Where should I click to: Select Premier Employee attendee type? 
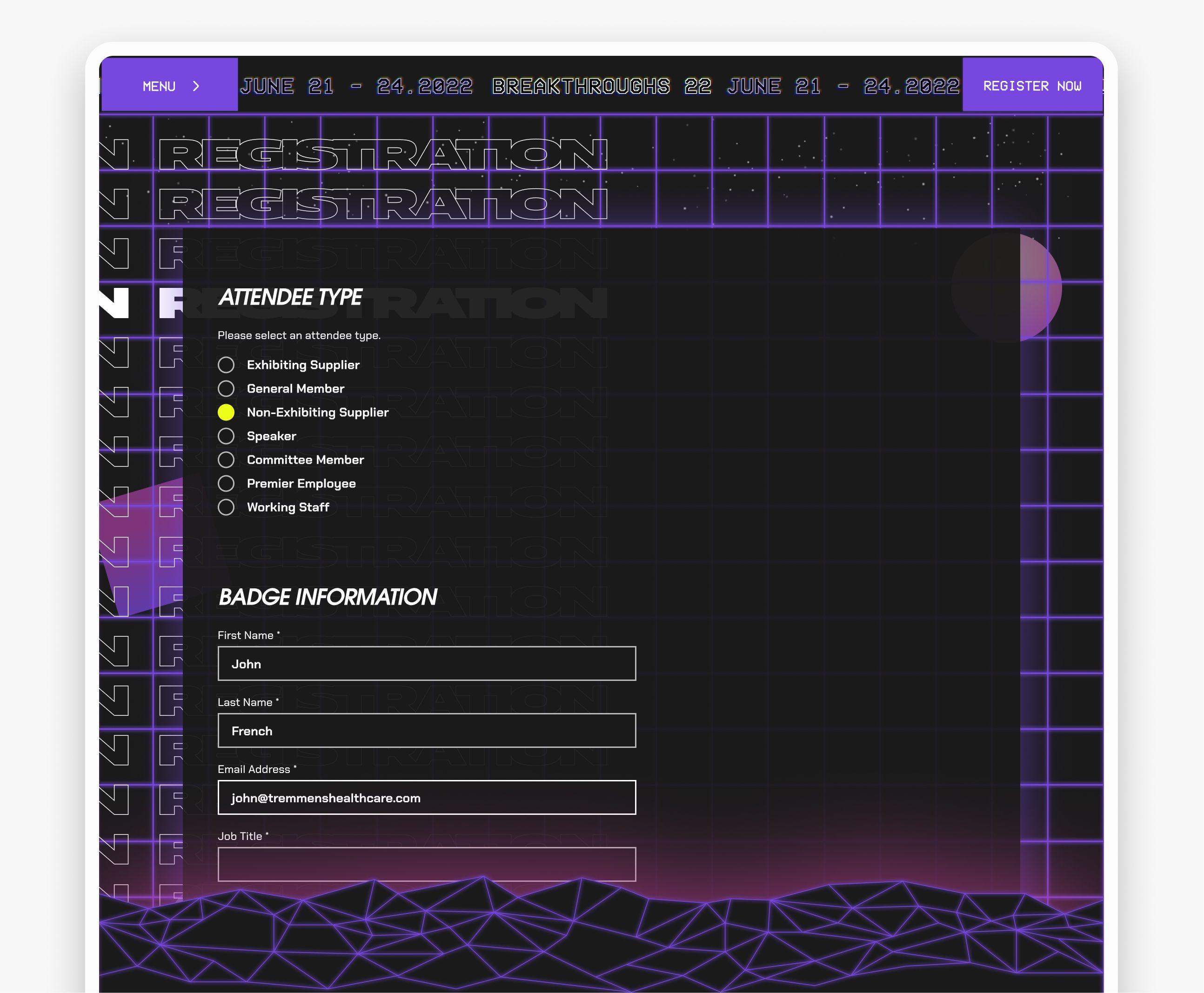coord(226,484)
